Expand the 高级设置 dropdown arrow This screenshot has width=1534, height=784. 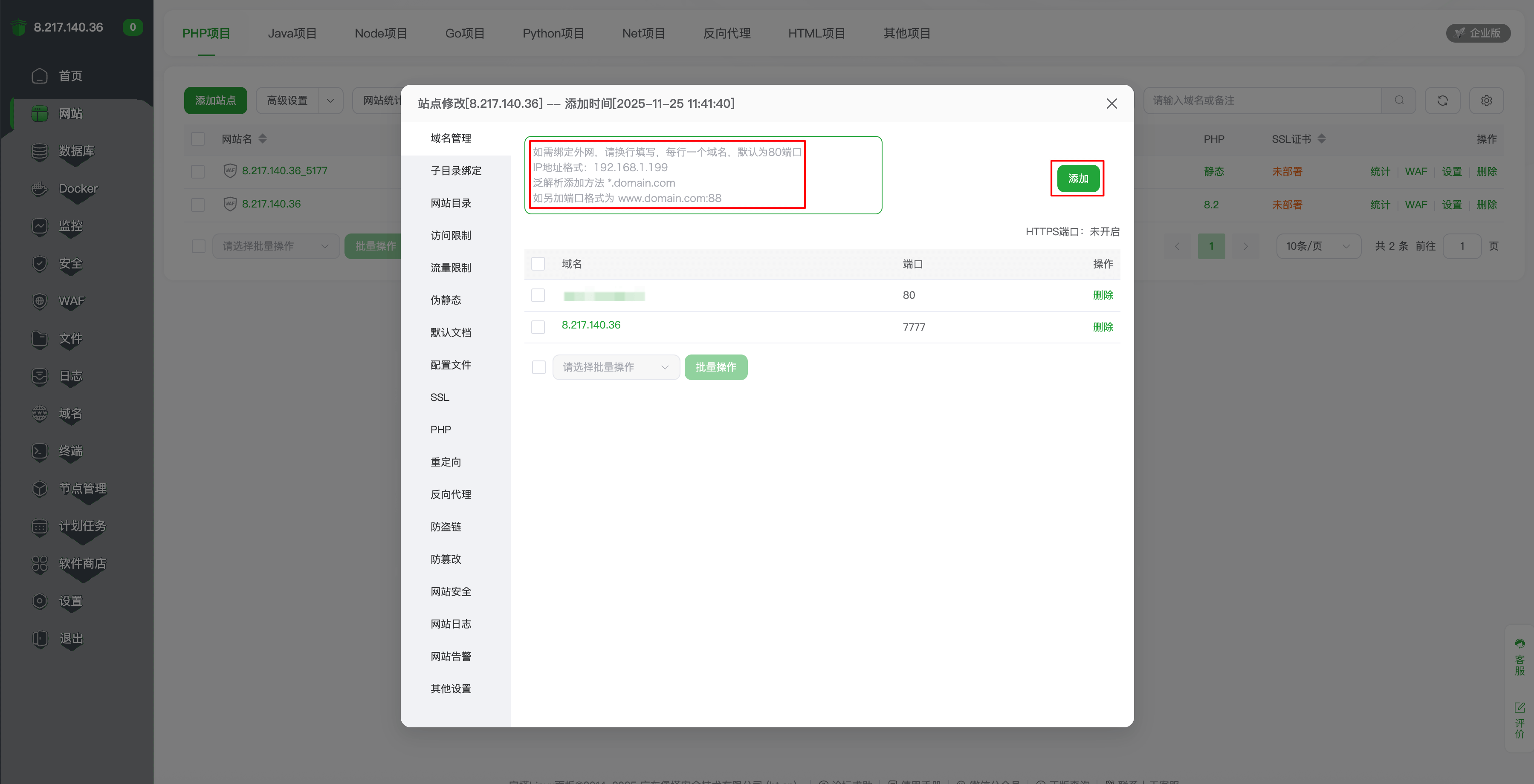pyautogui.click(x=330, y=101)
